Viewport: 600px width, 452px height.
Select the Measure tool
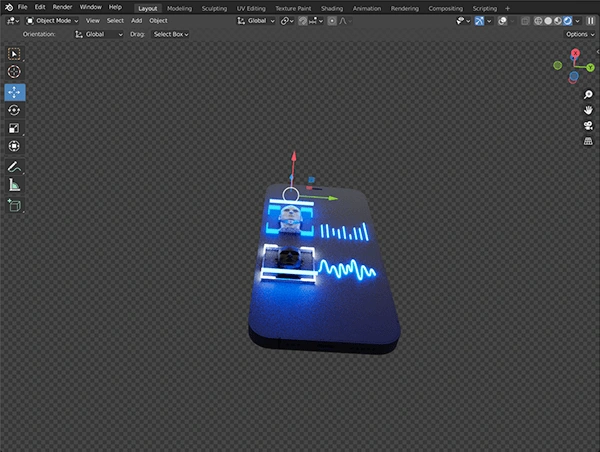[15, 185]
